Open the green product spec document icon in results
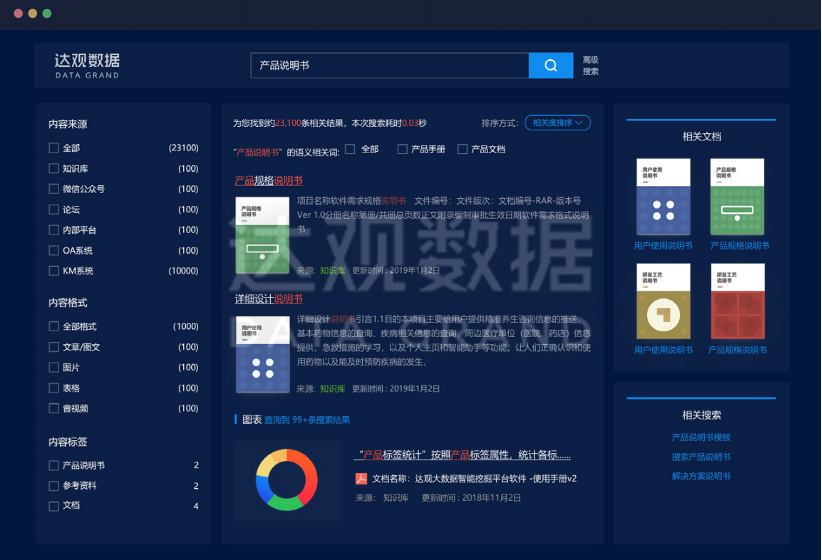This screenshot has height=560, width=822. pos(256,236)
